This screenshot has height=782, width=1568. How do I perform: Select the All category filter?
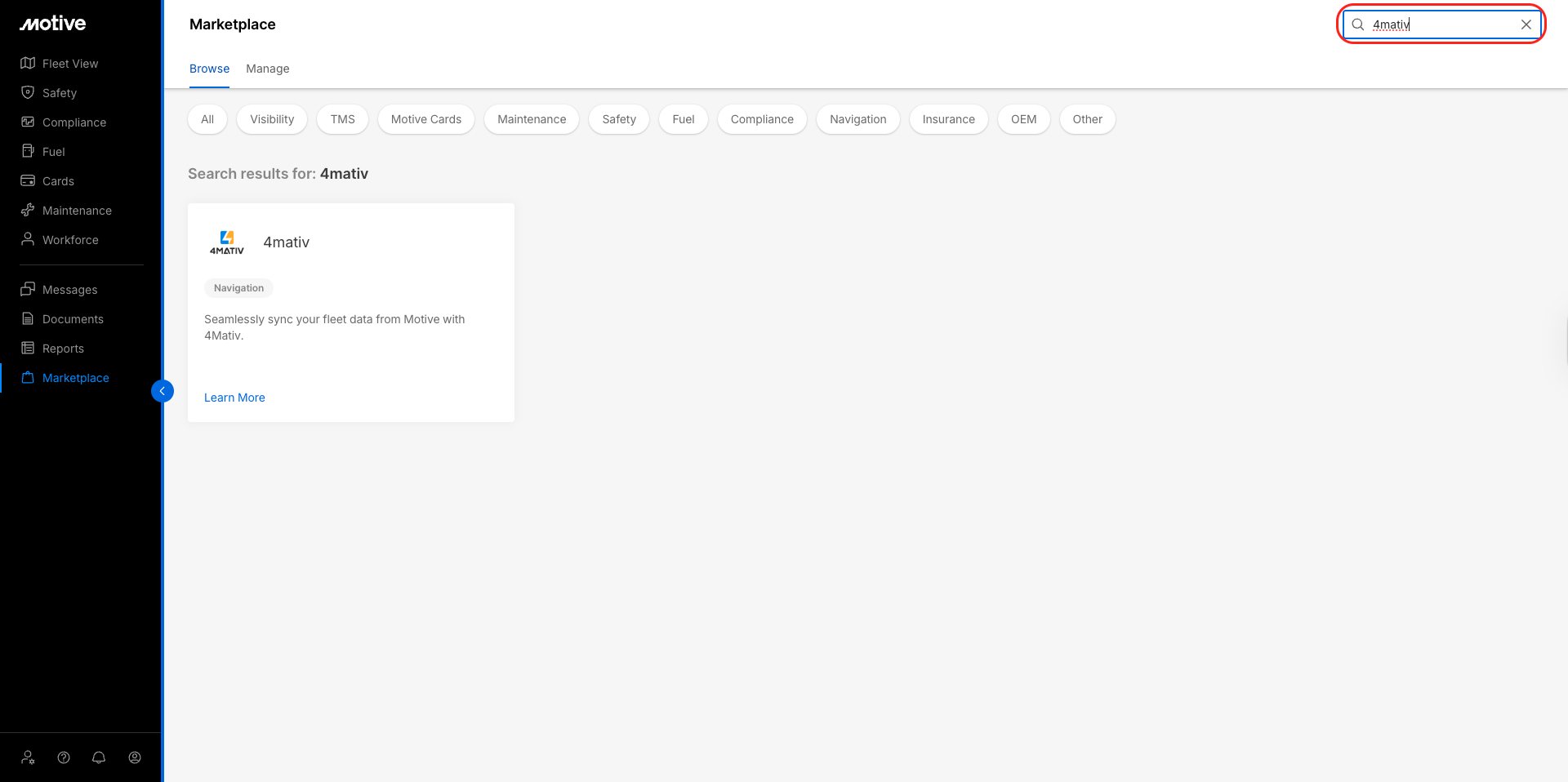[x=207, y=119]
